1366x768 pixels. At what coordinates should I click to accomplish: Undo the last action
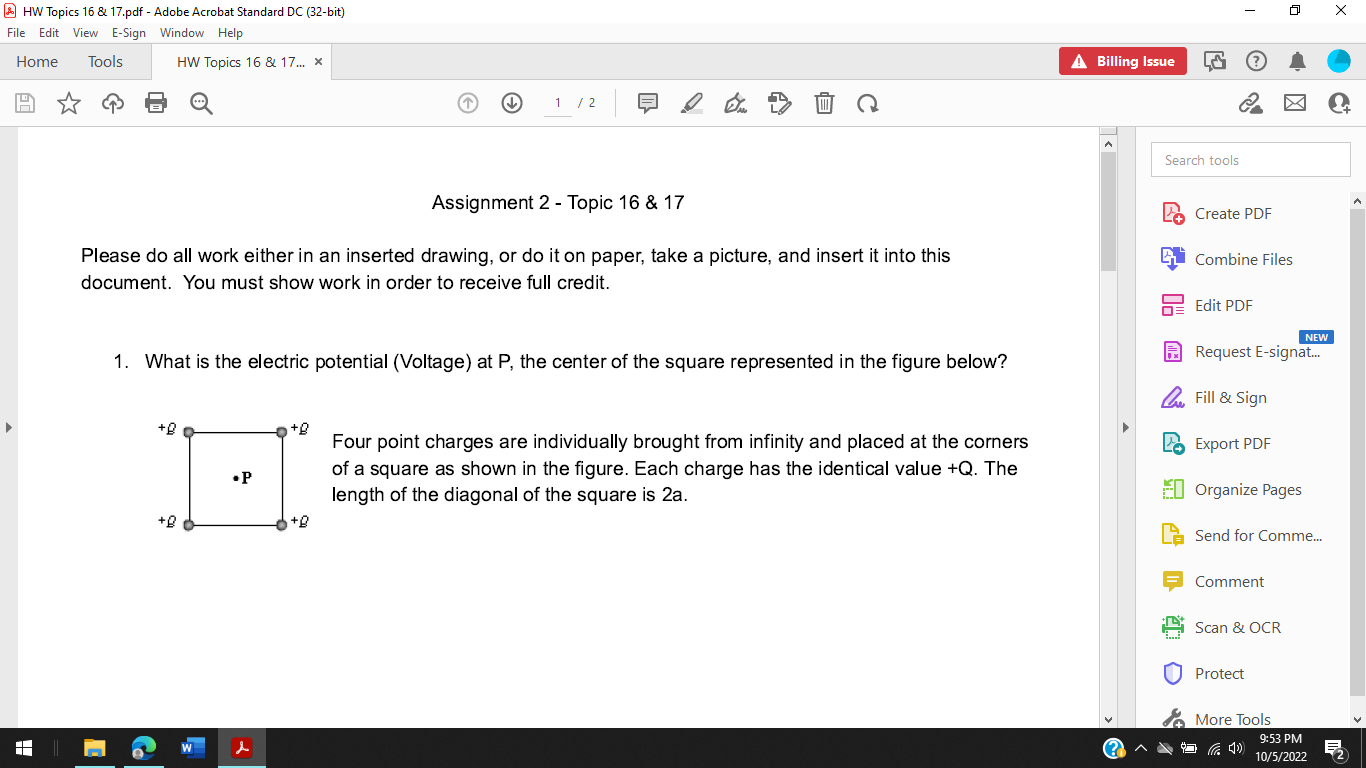point(867,103)
